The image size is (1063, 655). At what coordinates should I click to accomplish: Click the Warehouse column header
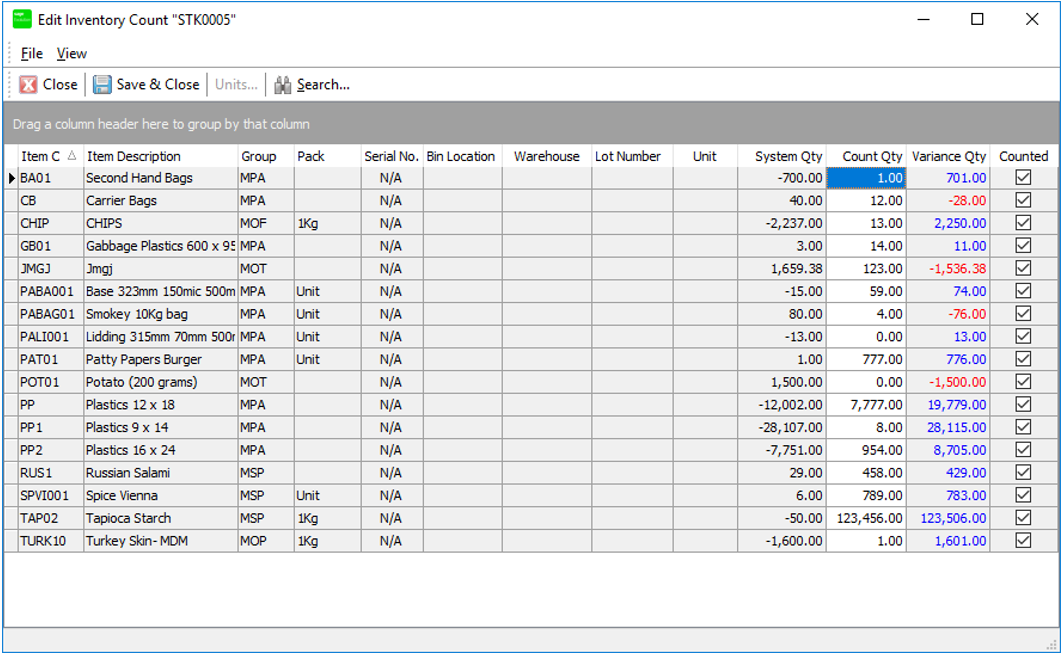pos(546,156)
